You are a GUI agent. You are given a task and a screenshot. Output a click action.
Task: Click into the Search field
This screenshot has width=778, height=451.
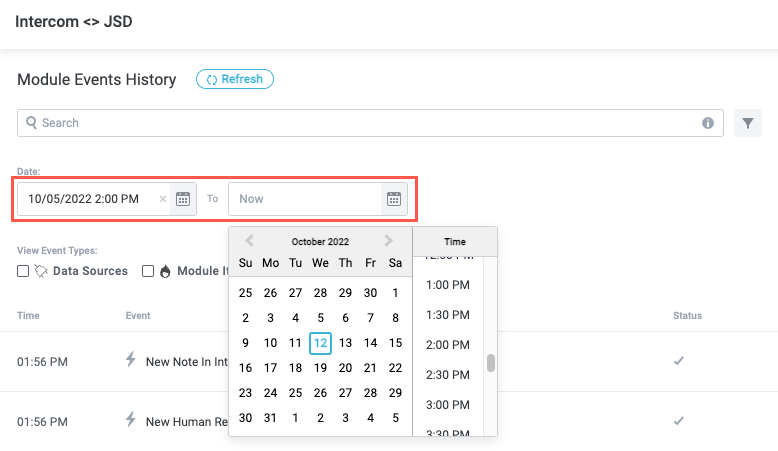(x=360, y=123)
